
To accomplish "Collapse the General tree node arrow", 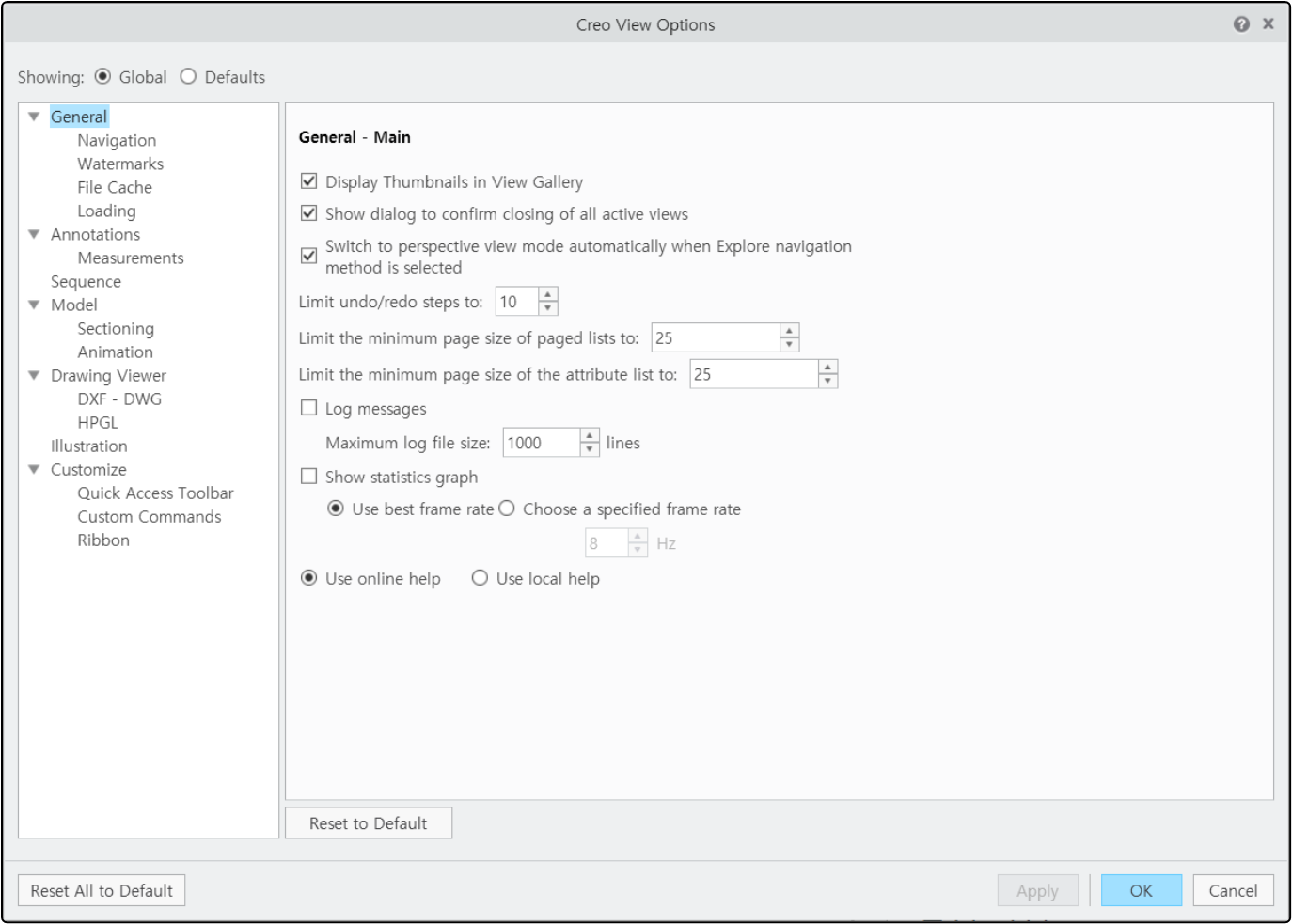I will click(34, 117).
